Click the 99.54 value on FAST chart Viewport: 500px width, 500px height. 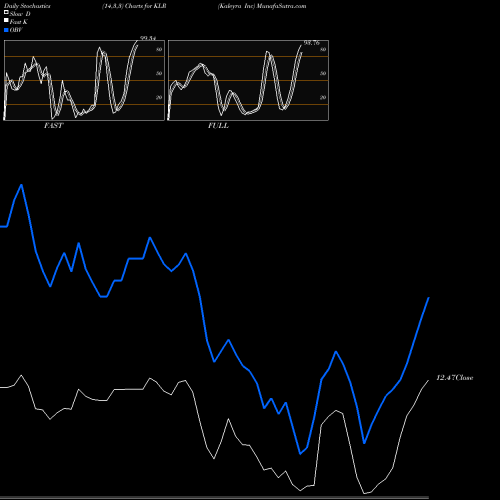[148, 38]
